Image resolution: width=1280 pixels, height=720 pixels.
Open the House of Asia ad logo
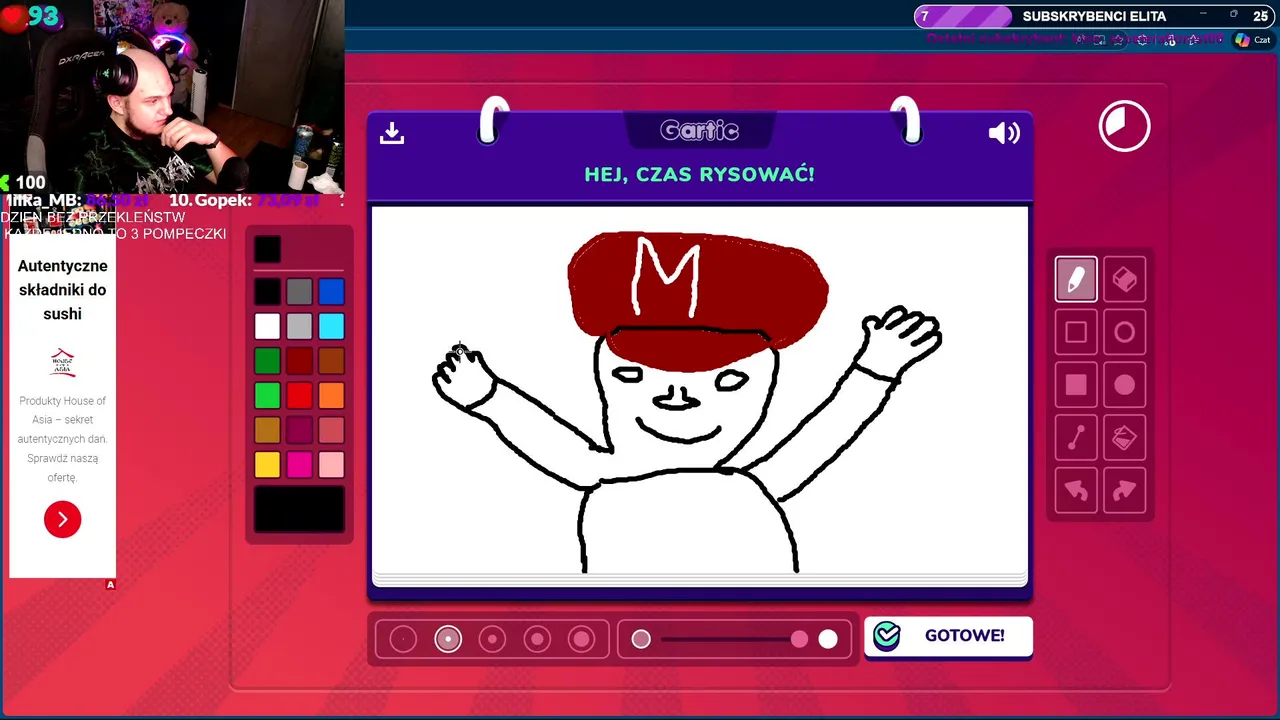click(x=62, y=362)
